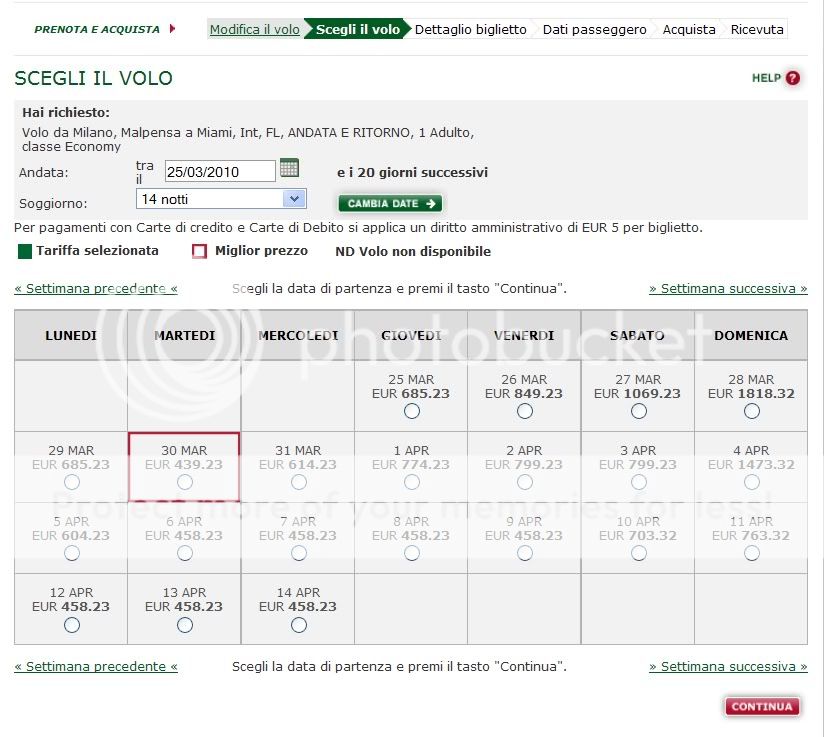The height and width of the screenshot is (737, 824).
Task: Click bottom Settimana successiva link
Action: click(x=728, y=666)
